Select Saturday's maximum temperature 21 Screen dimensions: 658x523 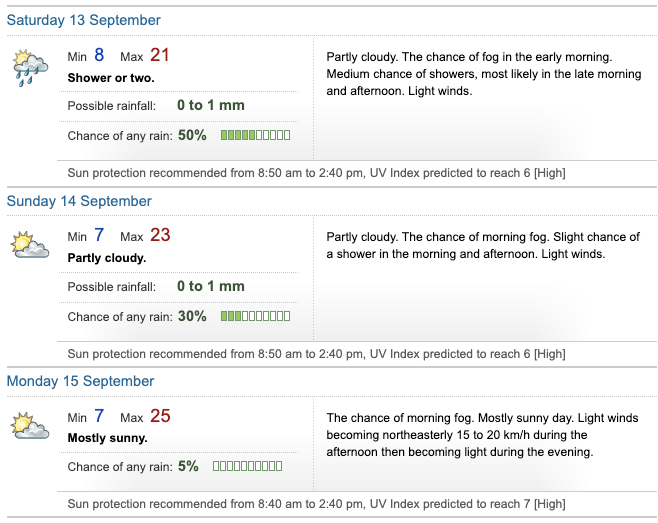[x=159, y=55]
